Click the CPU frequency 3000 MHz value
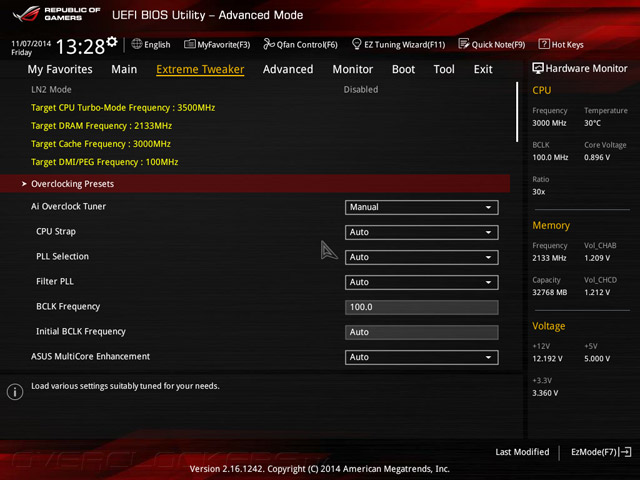Viewport: 640px width, 480px height. pyautogui.click(x=549, y=123)
